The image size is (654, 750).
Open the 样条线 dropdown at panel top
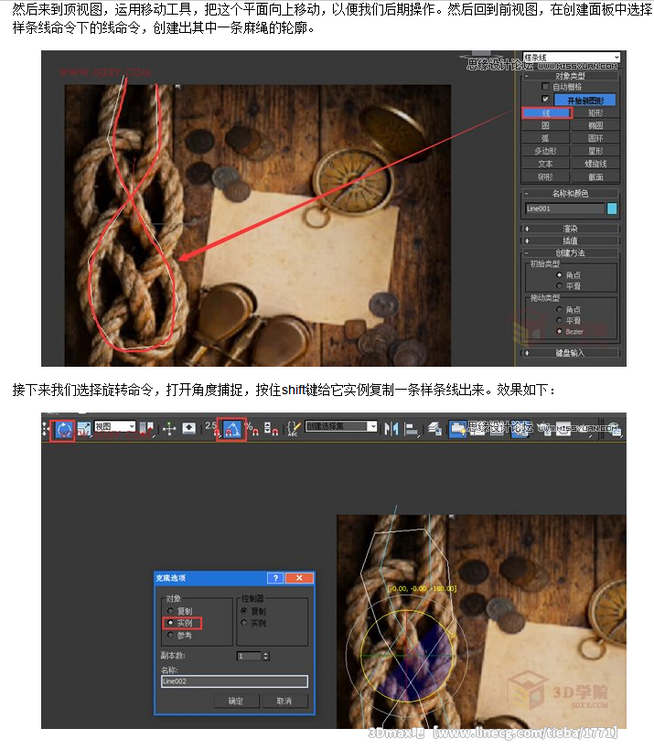pos(571,58)
